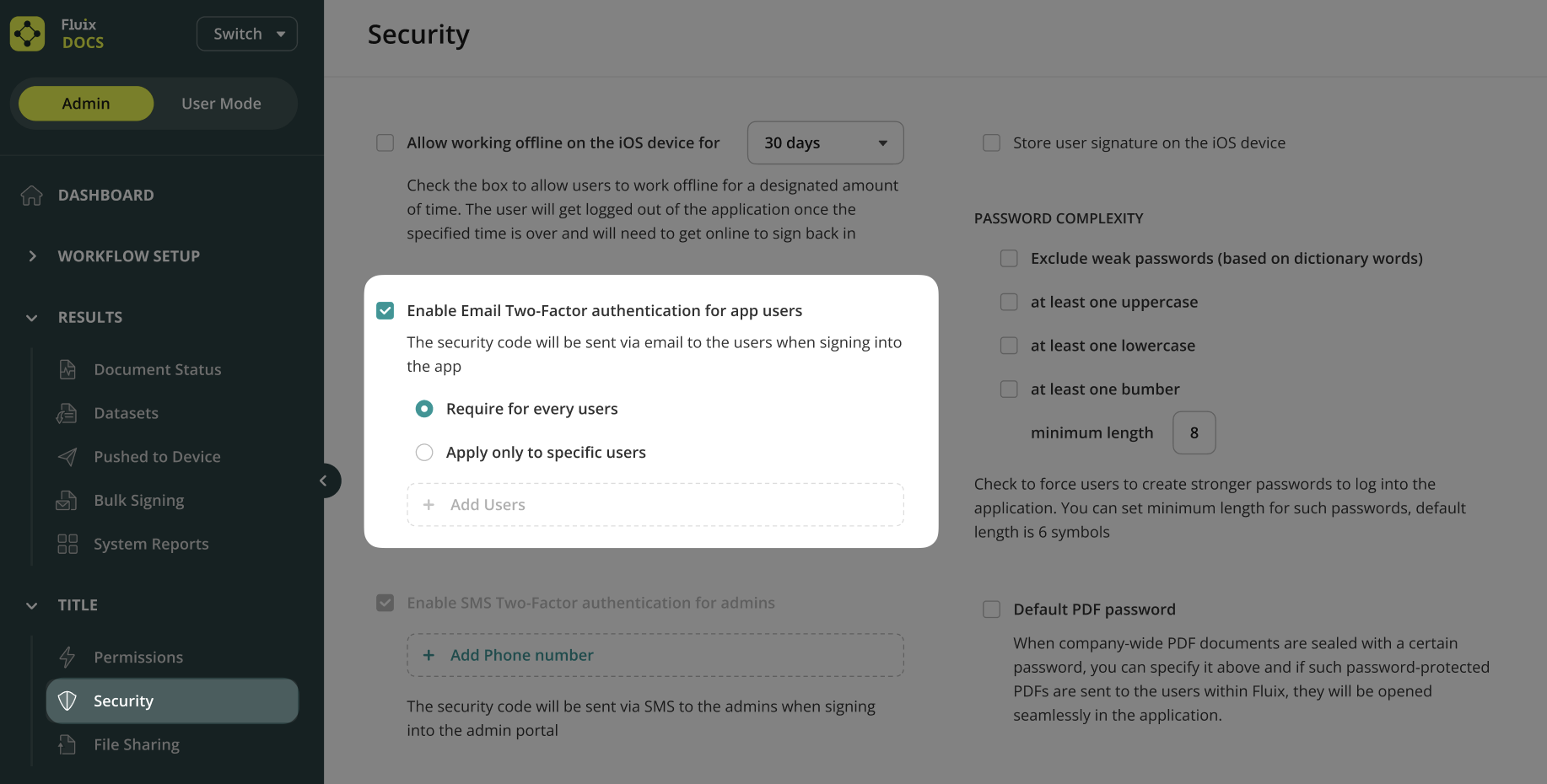Click the Fluix Docs logo icon
The width and height of the screenshot is (1547, 784).
pos(27,34)
